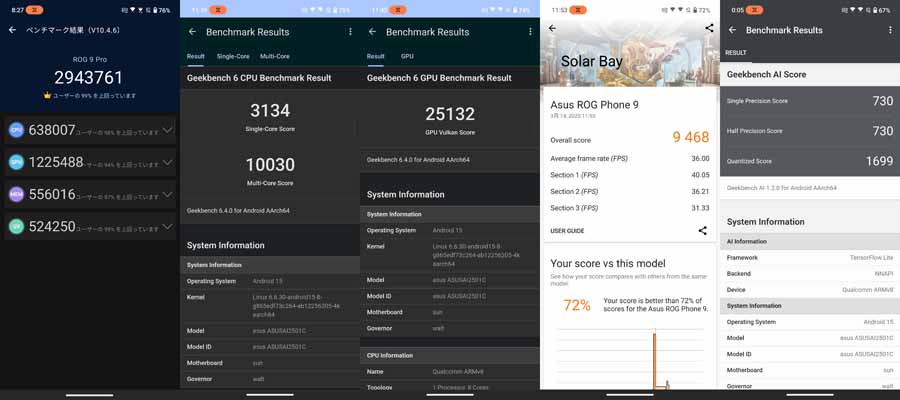Image resolution: width=900 pixels, height=400 pixels.
Task: Tap orange status pill beside 8:27 clock
Action: pos(34,10)
